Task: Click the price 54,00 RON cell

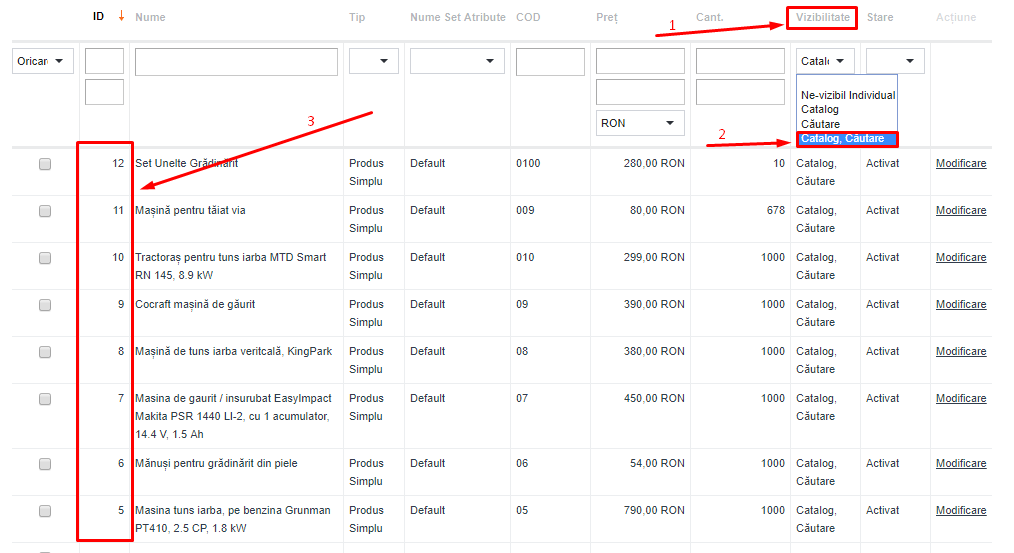Action: [657, 463]
